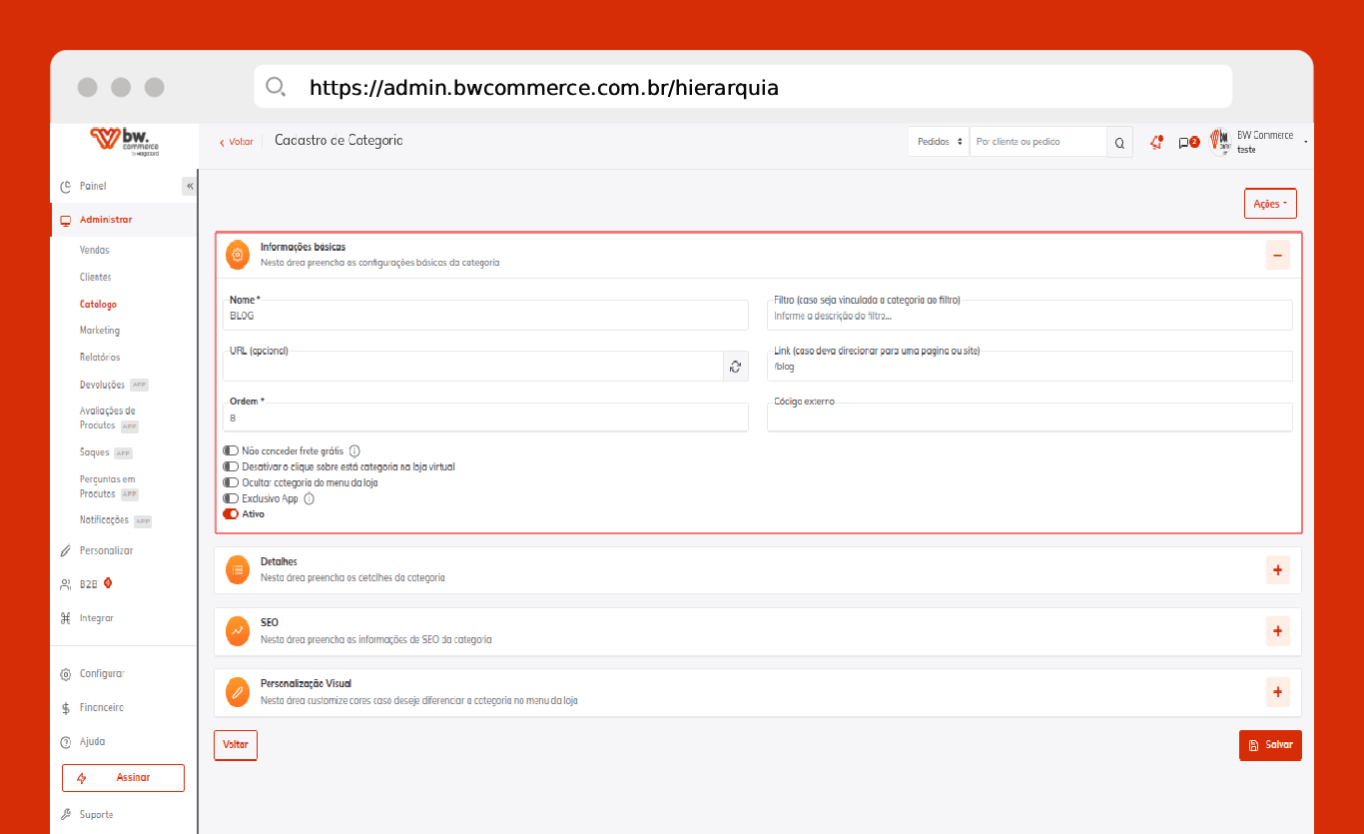Click the search magnifier button in header
1364x834 pixels.
click(x=1120, y=142)
